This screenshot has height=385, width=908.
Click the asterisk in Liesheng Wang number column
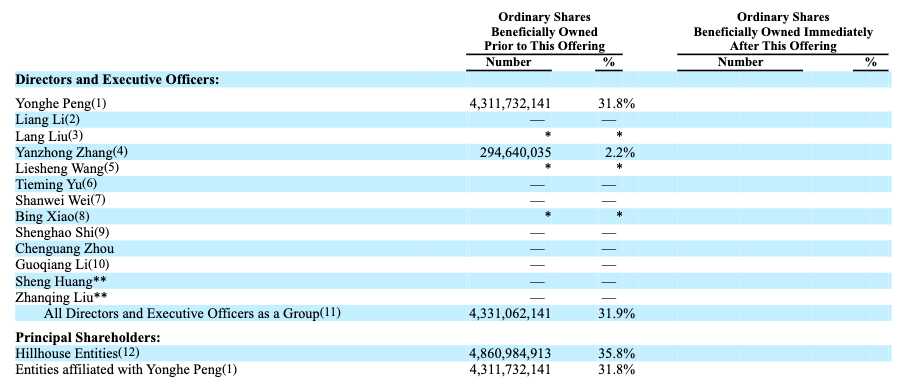548,168
